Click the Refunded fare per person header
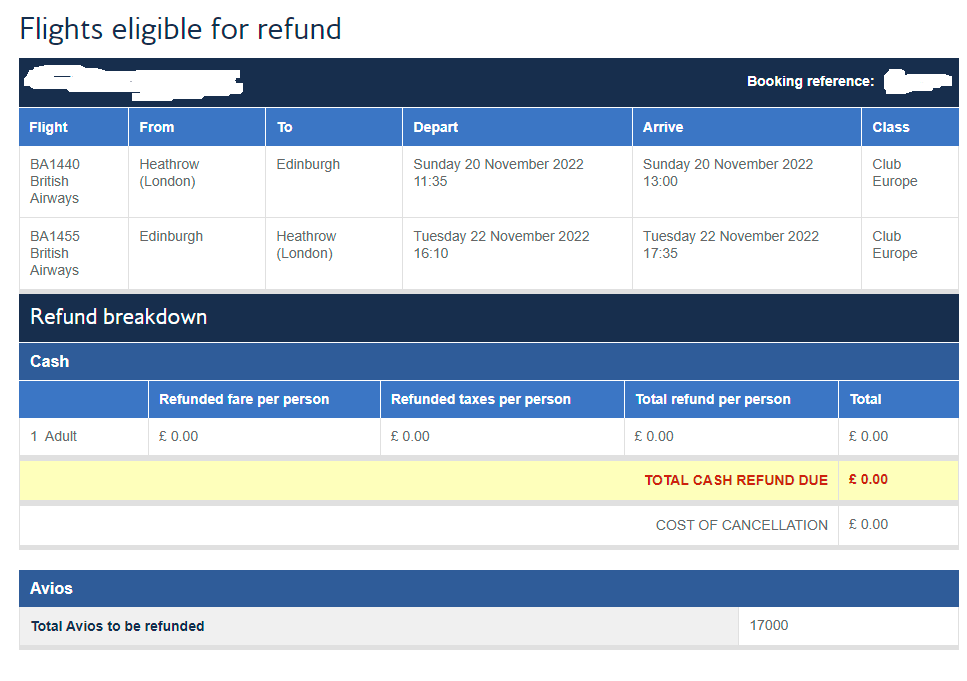 tap(244, 399)
